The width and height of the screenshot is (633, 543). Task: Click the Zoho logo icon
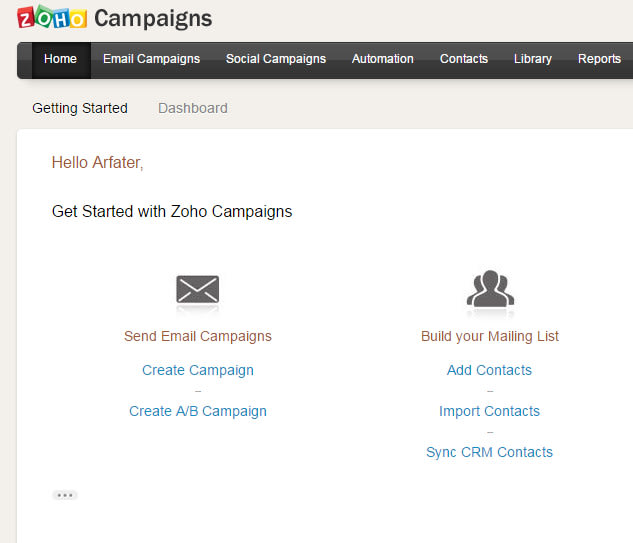click(52, 17)
